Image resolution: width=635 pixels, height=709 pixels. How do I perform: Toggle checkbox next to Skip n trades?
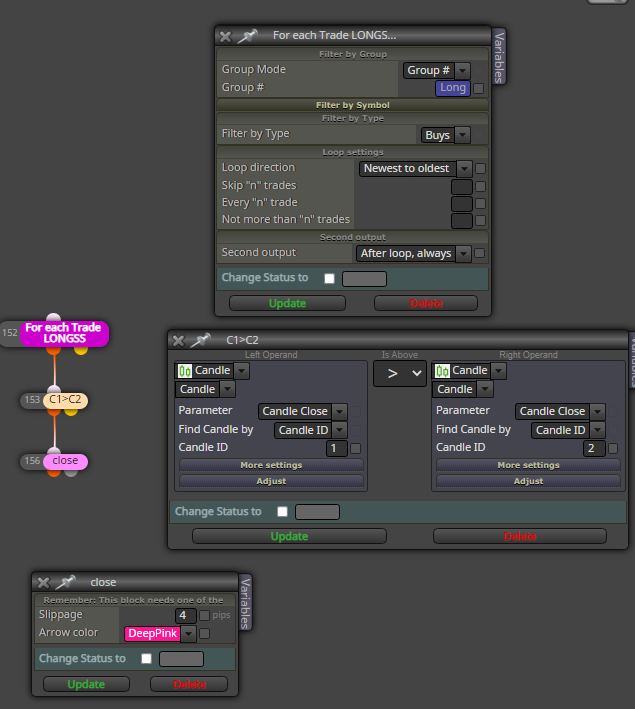tap(480, 186)
